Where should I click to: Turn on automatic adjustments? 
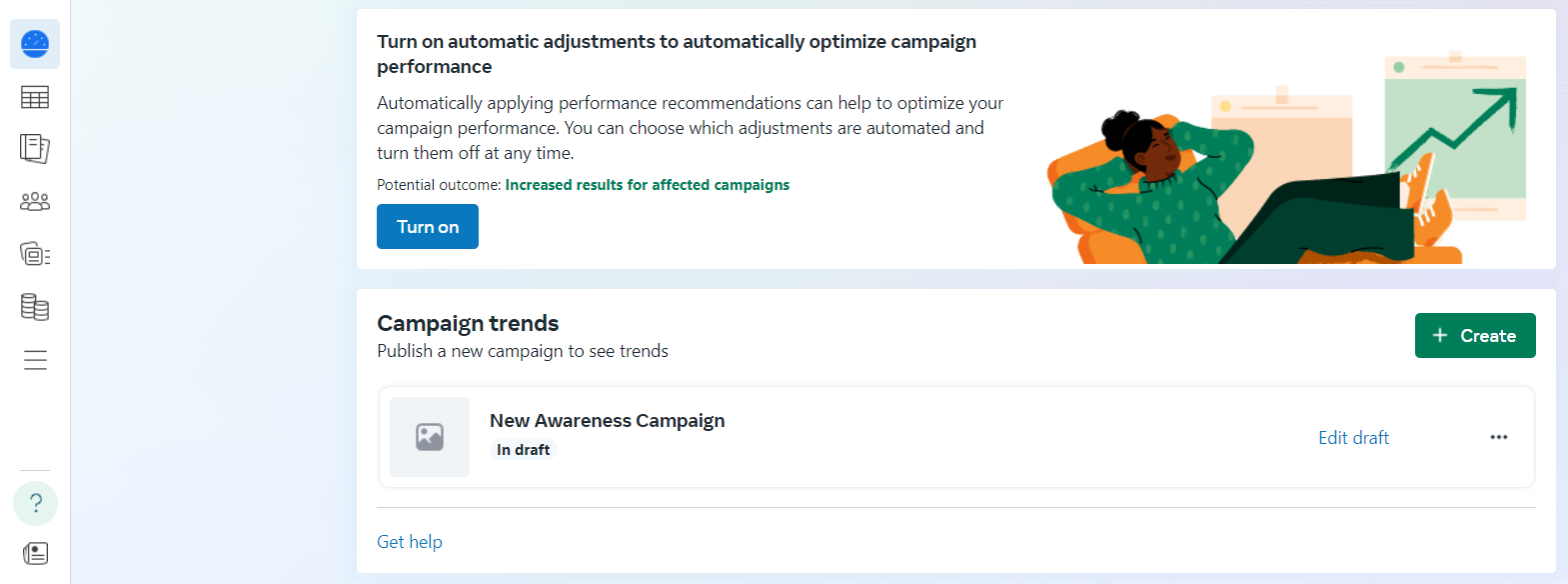pos(428,227)
